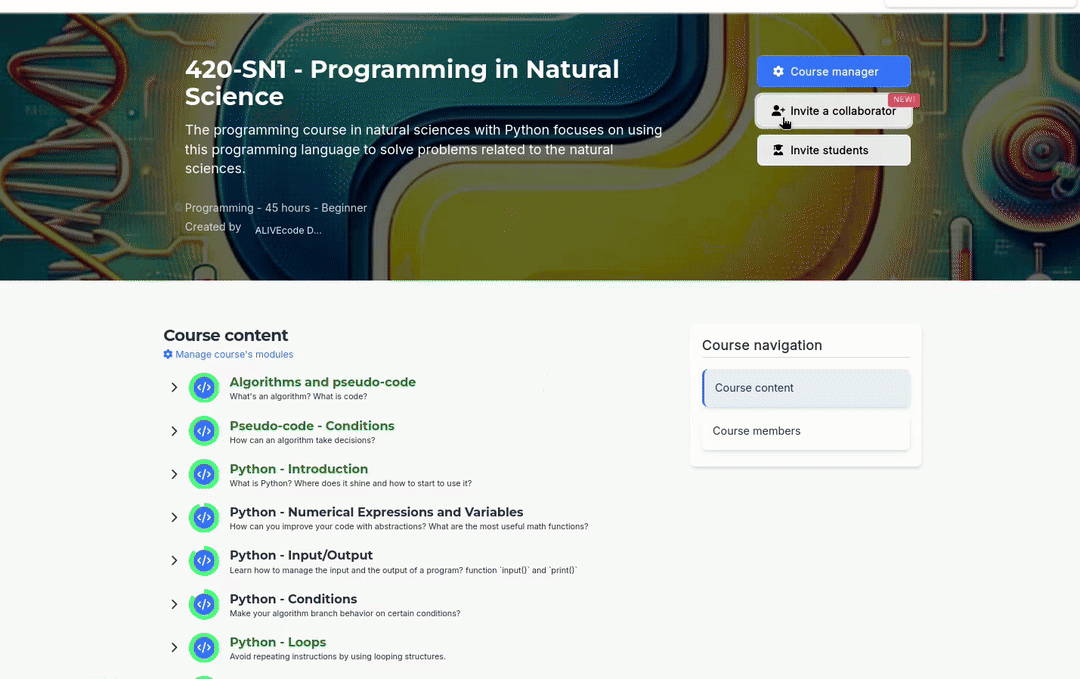Click the code icon beside Python - Conditions
Screen dimensions: 1080x679
pos(204,605)
